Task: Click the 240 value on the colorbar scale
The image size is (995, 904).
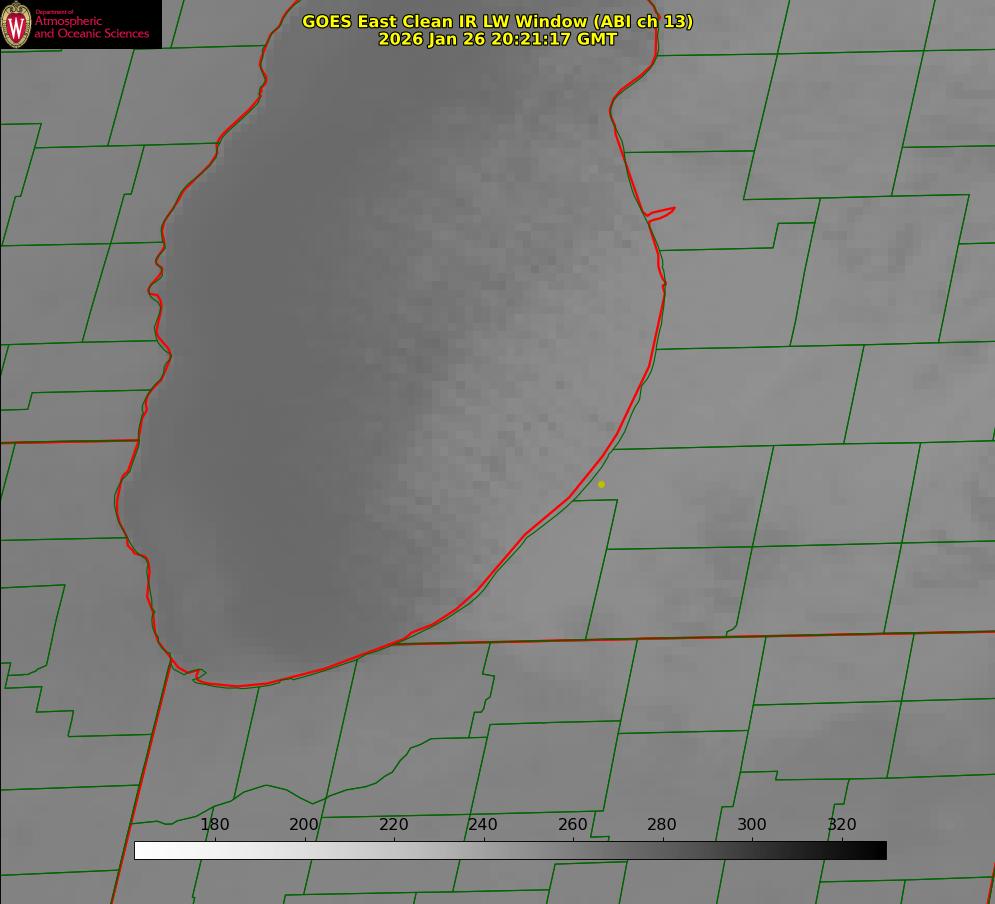Action: tap(483, 825)
